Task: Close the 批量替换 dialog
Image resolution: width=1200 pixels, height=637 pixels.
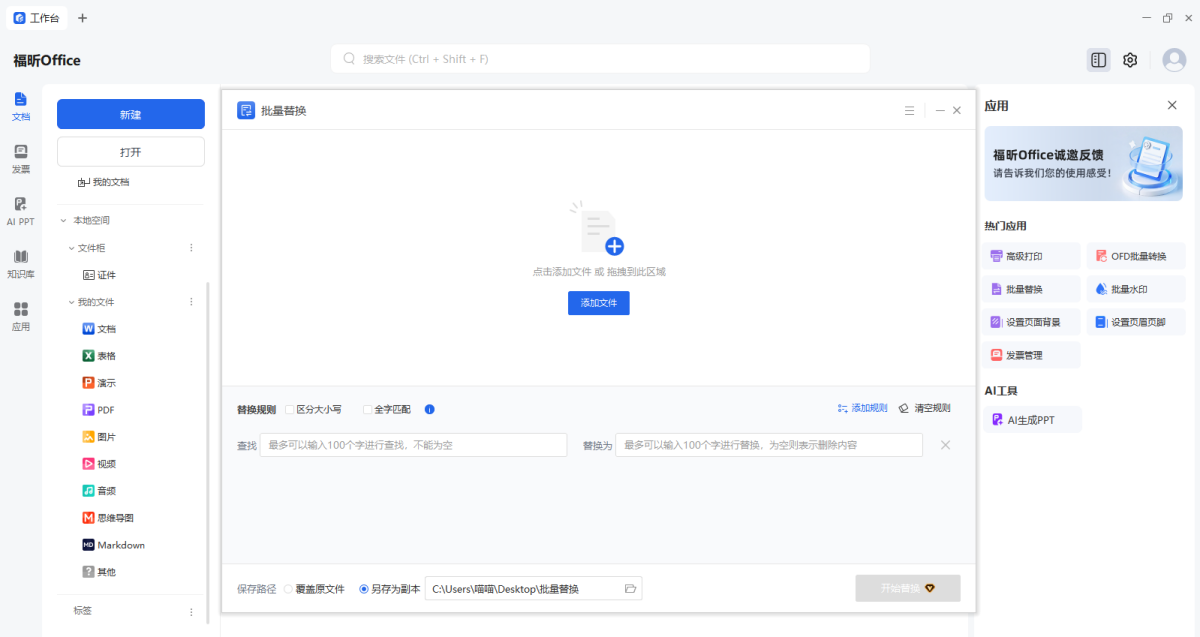Action: tap(957, 111)
